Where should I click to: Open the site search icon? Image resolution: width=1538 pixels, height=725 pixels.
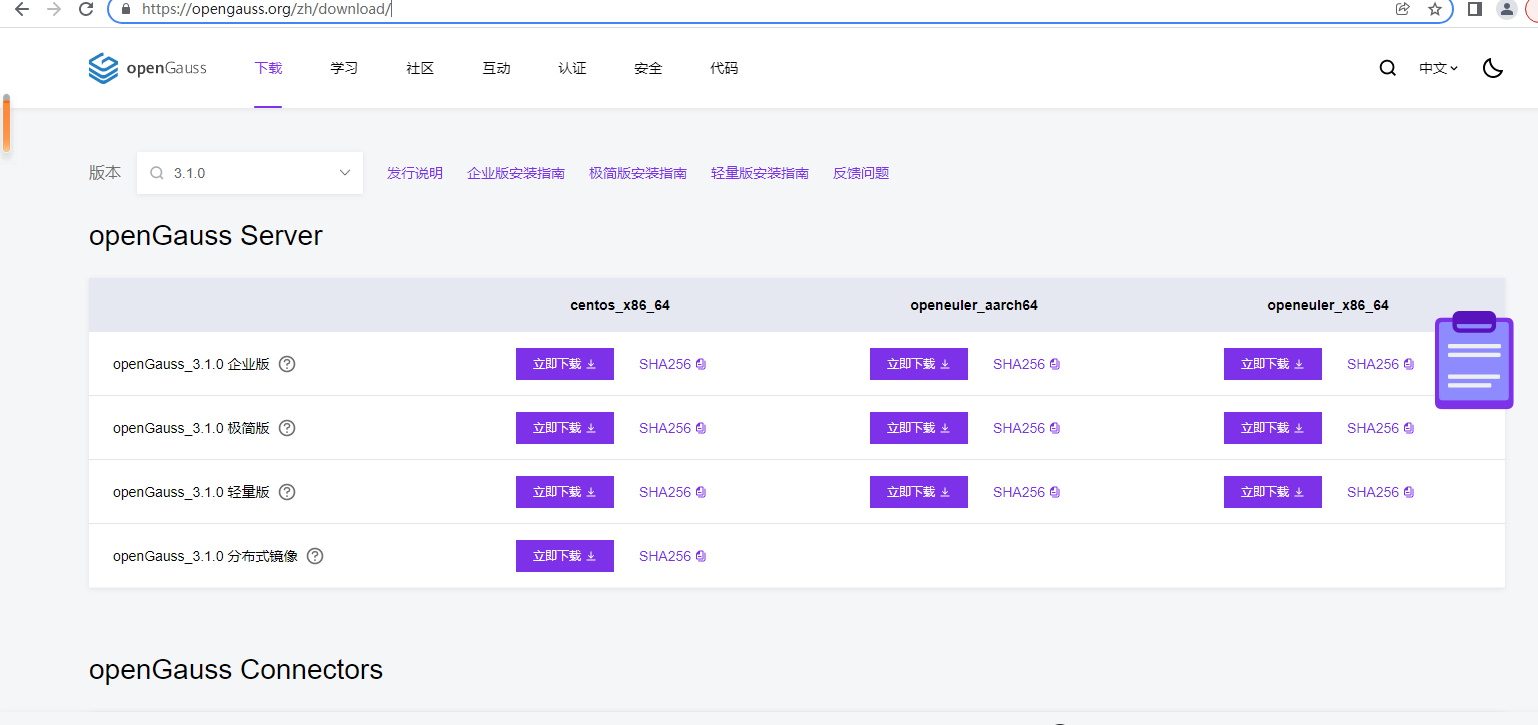1387,68
